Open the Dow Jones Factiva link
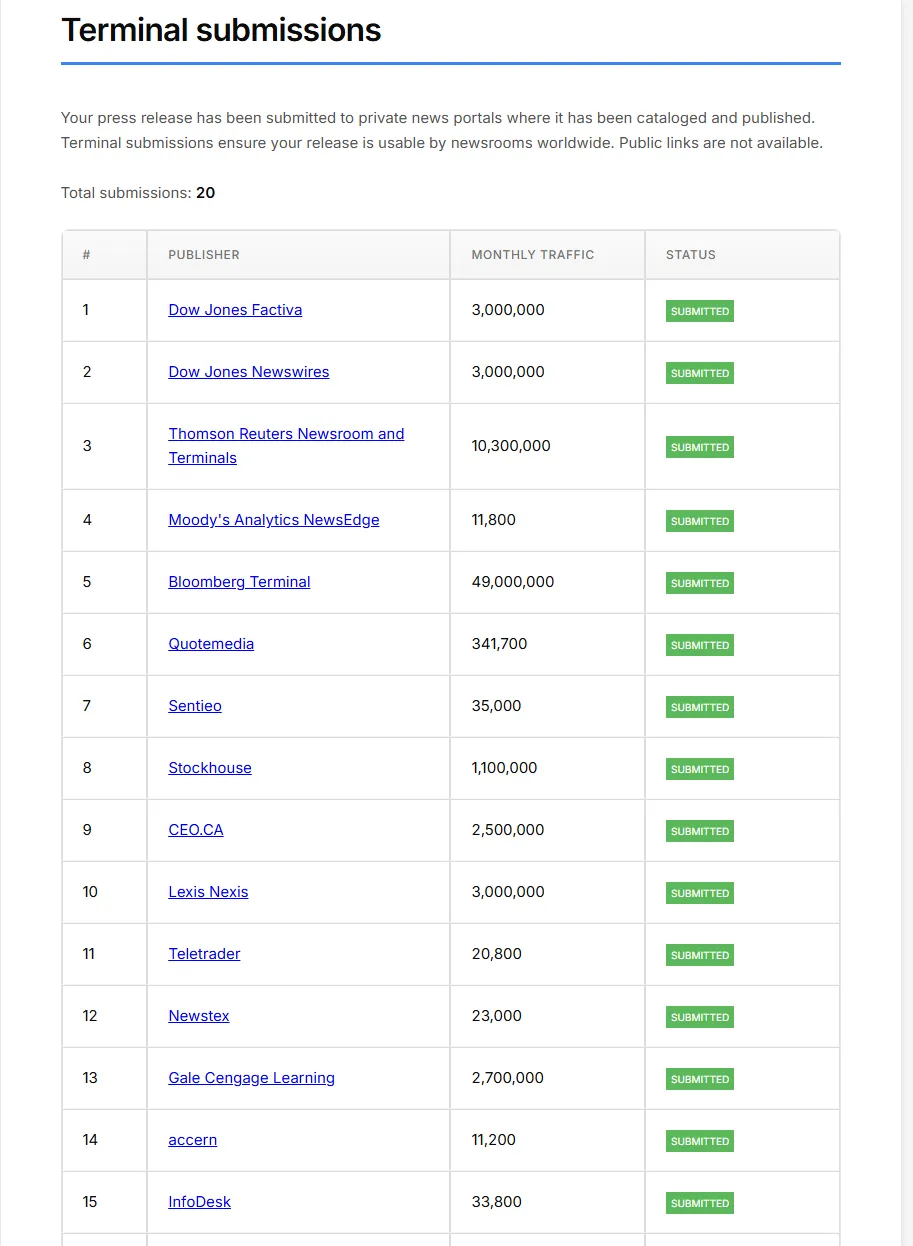Screen dimensions: 913x1246 coord(235,310)
